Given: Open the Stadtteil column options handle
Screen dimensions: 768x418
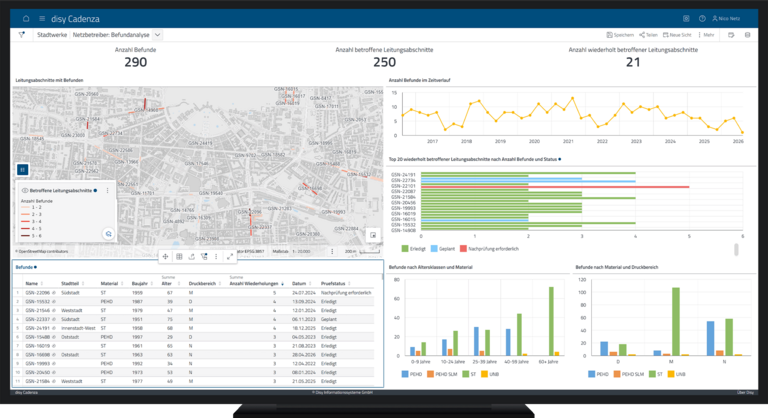Looking at the screenshot, I should click(83, 284).
